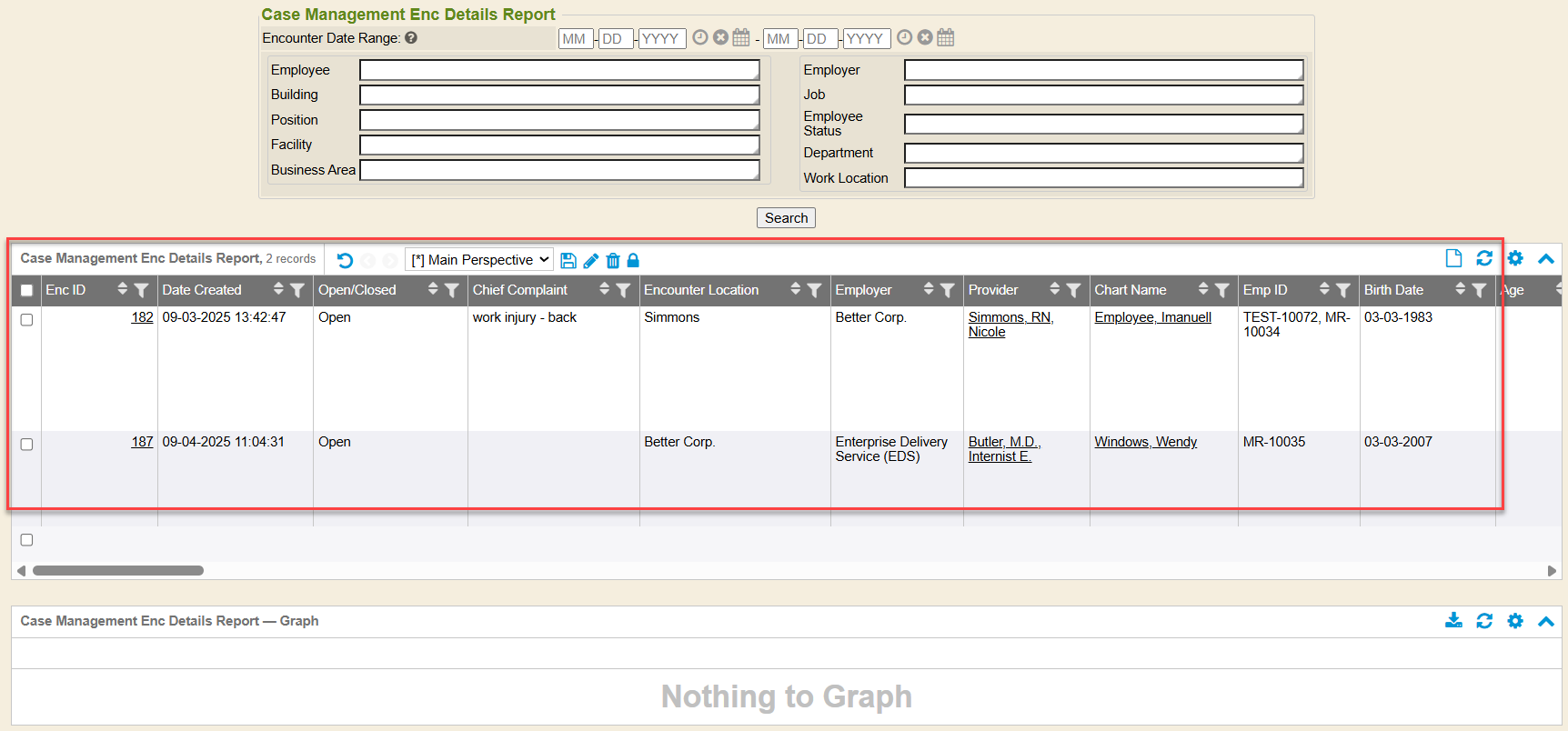Viewport: 1568px width, 731px height.
Task: Check the box for encounter 182
Action: click(26, 320)
